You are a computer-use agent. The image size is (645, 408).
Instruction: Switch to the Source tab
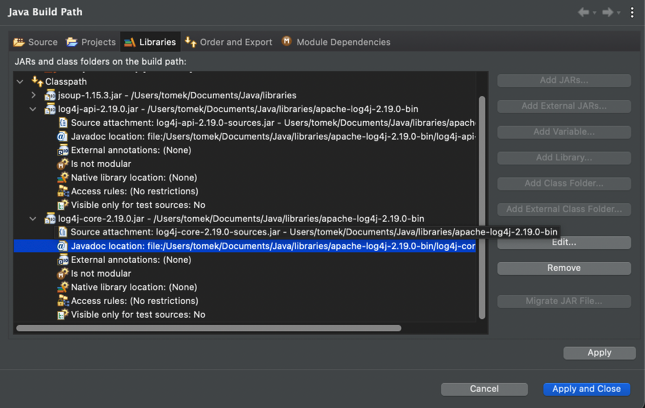(35, 42)
